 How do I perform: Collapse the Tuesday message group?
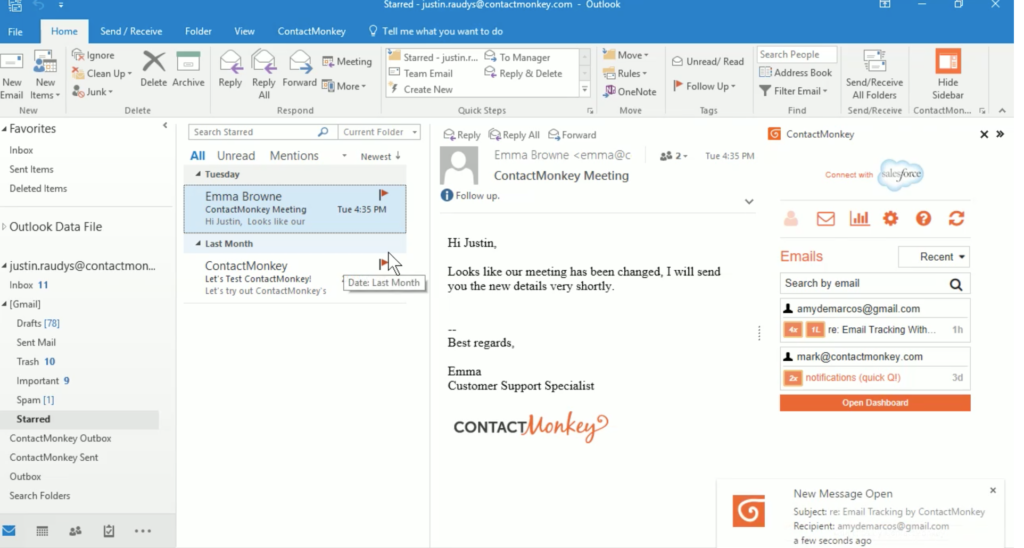tap(198, 174)
